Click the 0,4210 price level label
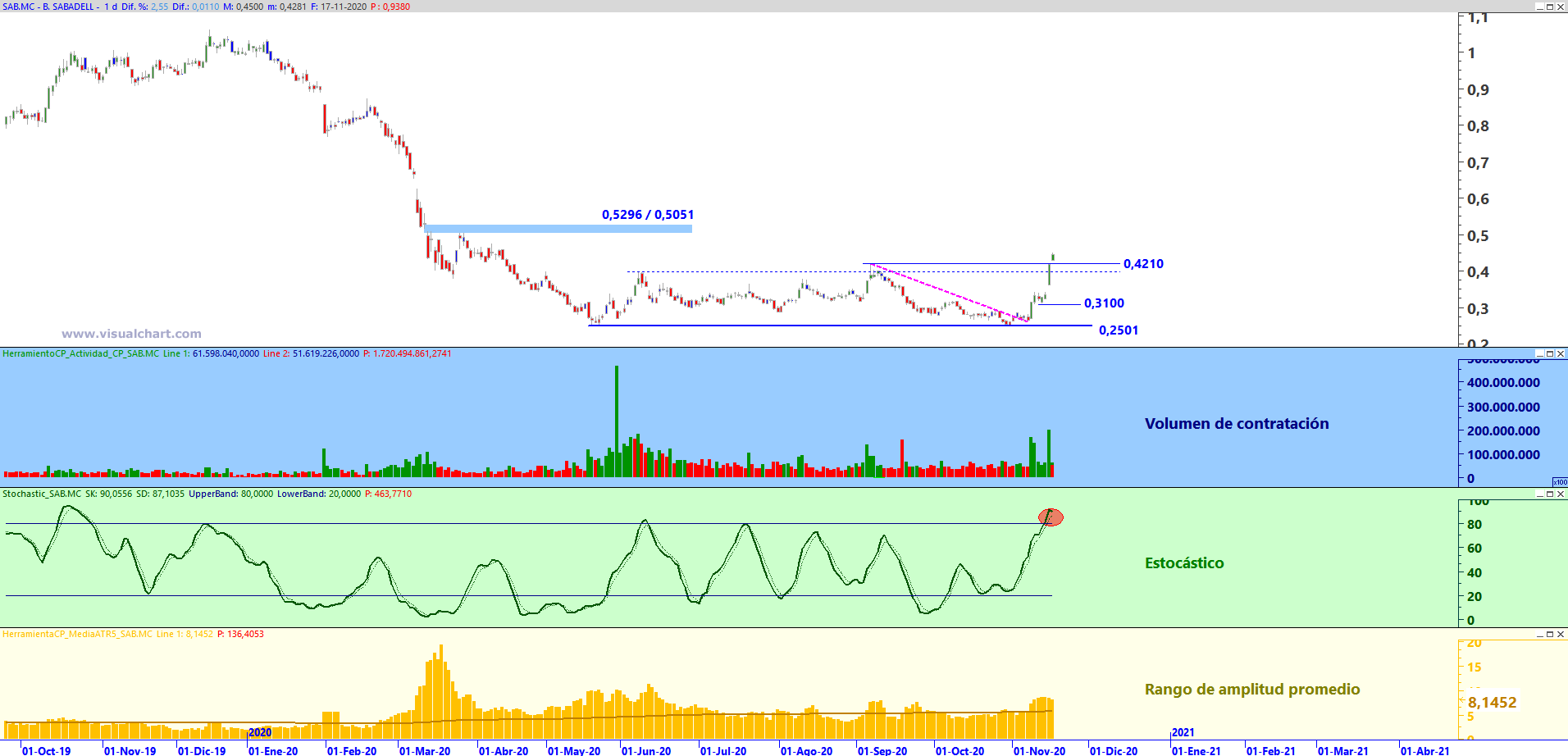 (1143, 264)
